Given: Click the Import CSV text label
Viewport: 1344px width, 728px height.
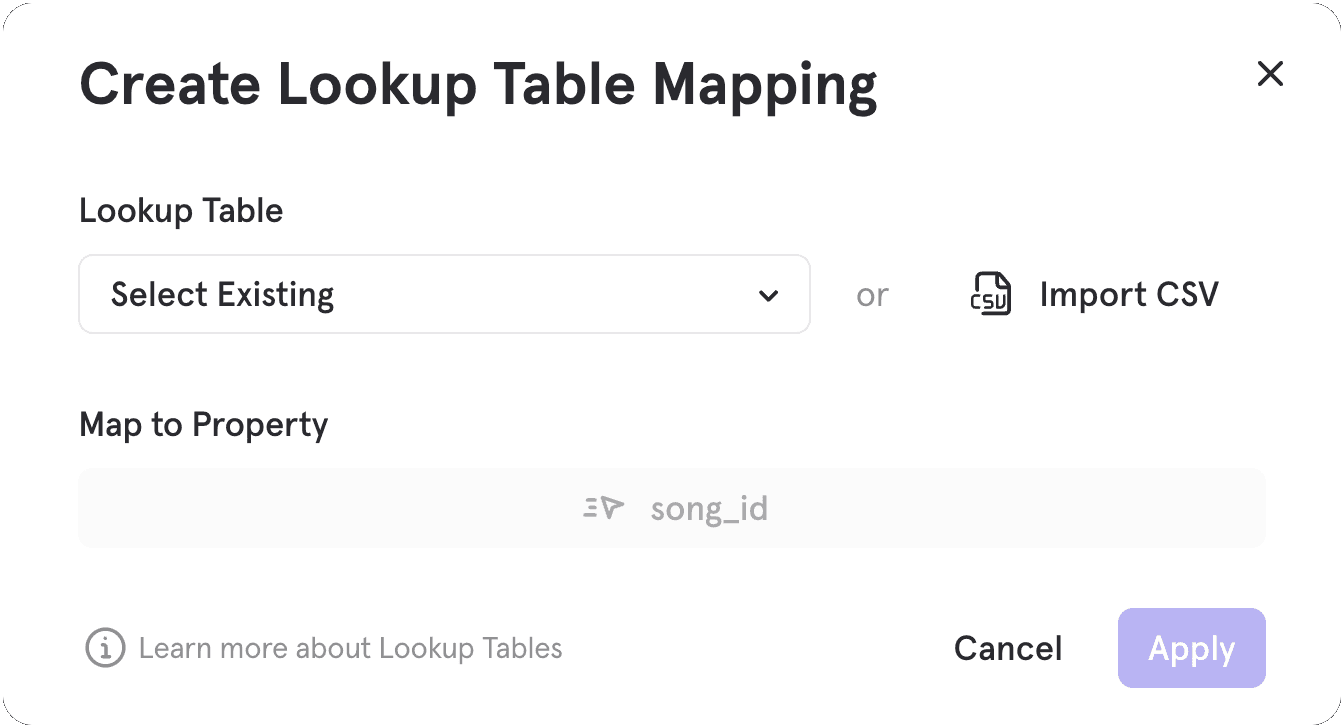Looking at the screenshot, I should tap(1129, 295).
